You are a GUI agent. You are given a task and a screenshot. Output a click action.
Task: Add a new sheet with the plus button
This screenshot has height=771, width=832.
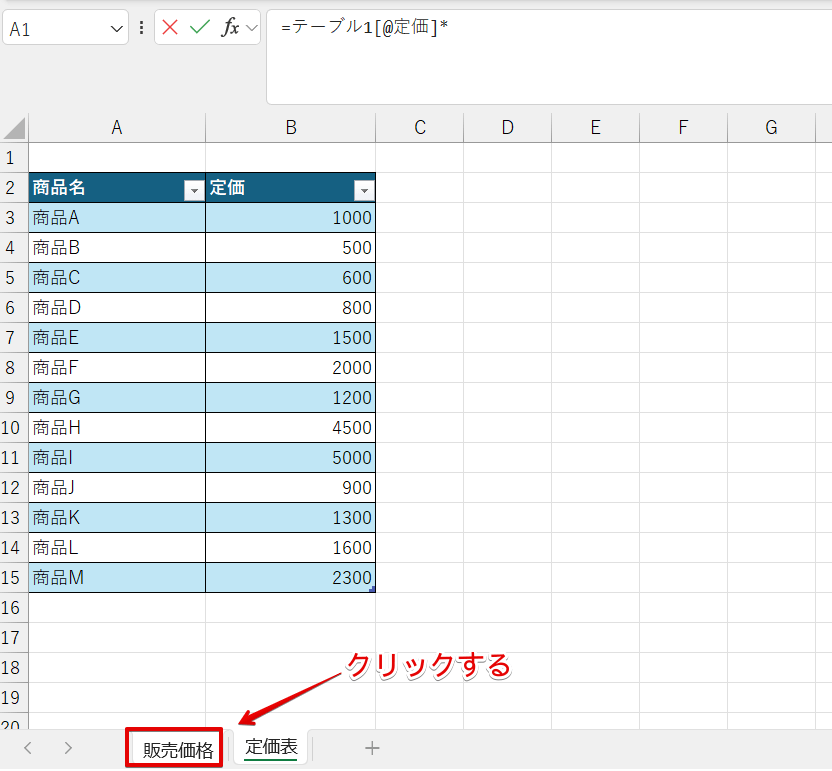(372, 749)
